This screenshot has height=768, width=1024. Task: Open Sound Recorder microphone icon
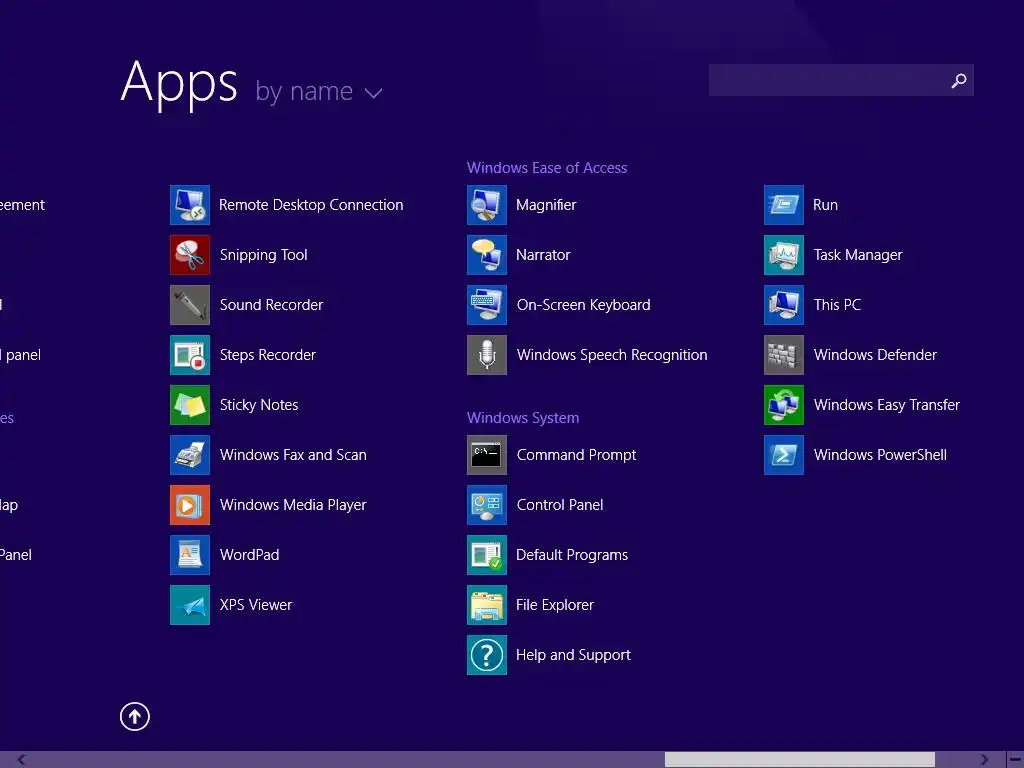coord(190,305)
